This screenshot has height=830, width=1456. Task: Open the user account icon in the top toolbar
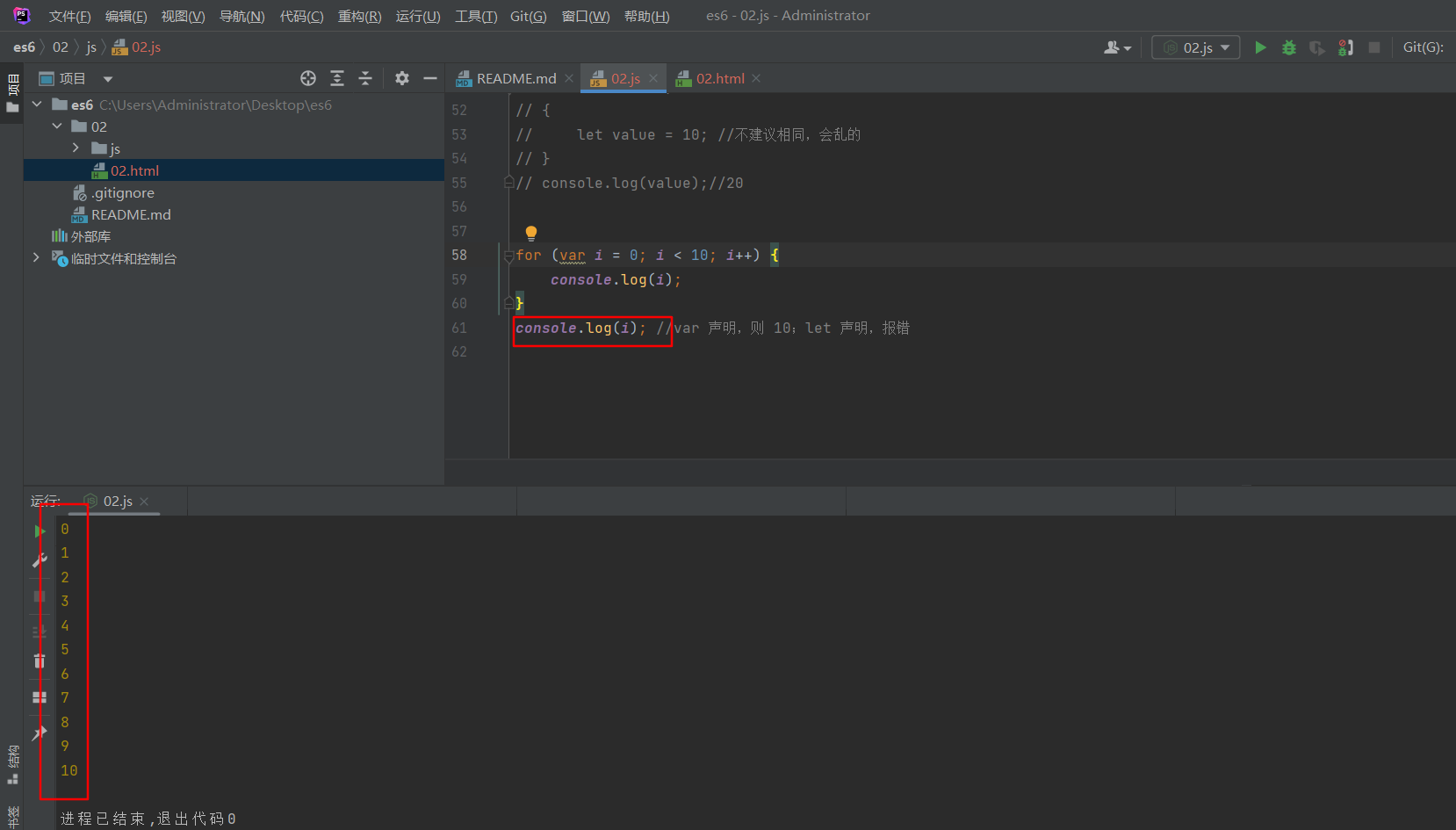click(1117, 47)
